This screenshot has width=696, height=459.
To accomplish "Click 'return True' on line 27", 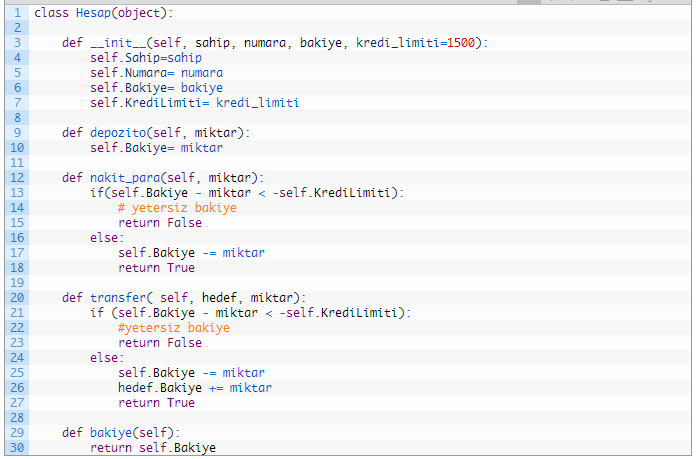I will (x=156, y=403).
